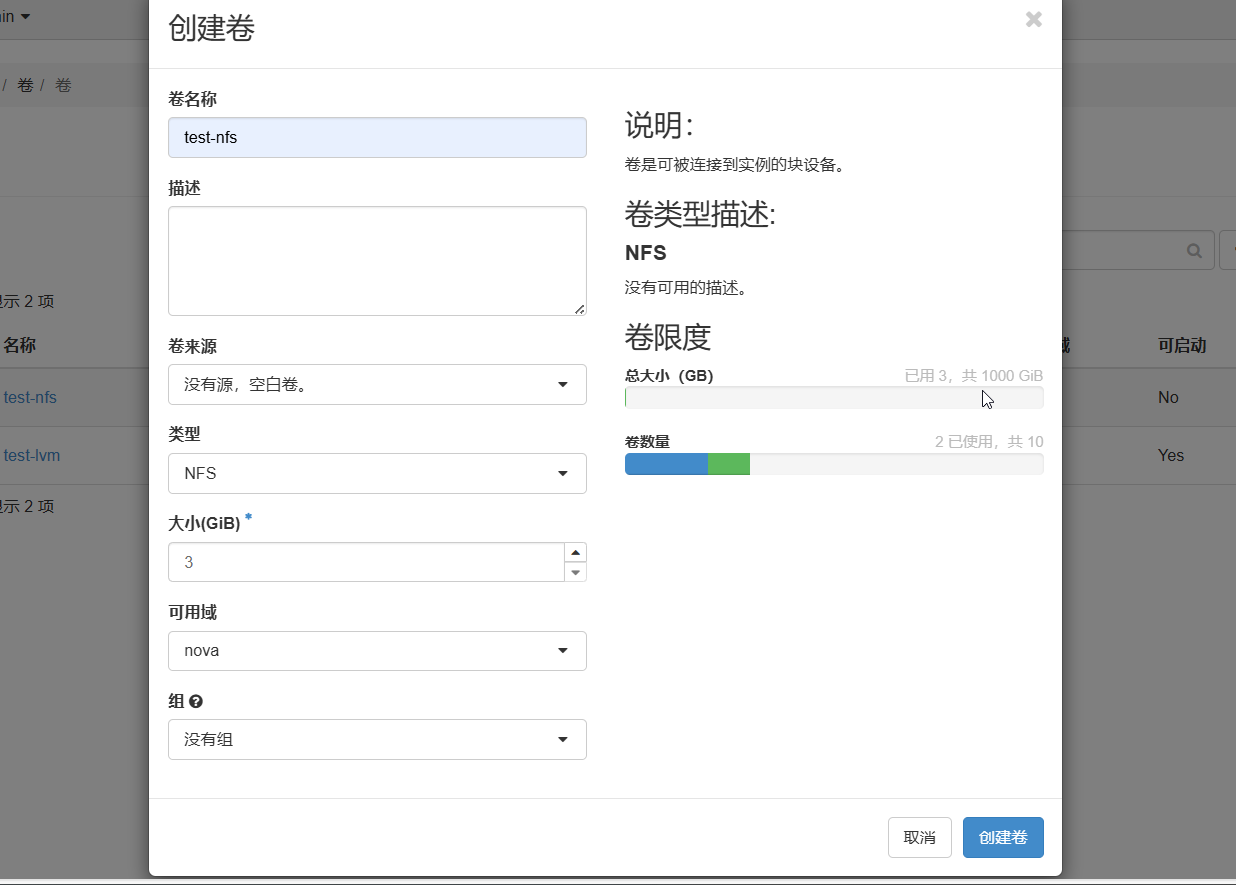This screenshot has width=1236, height=885.
Task: Click the No value in test-nfs row
Action: pyautogui.click(x=1168, y=397)
